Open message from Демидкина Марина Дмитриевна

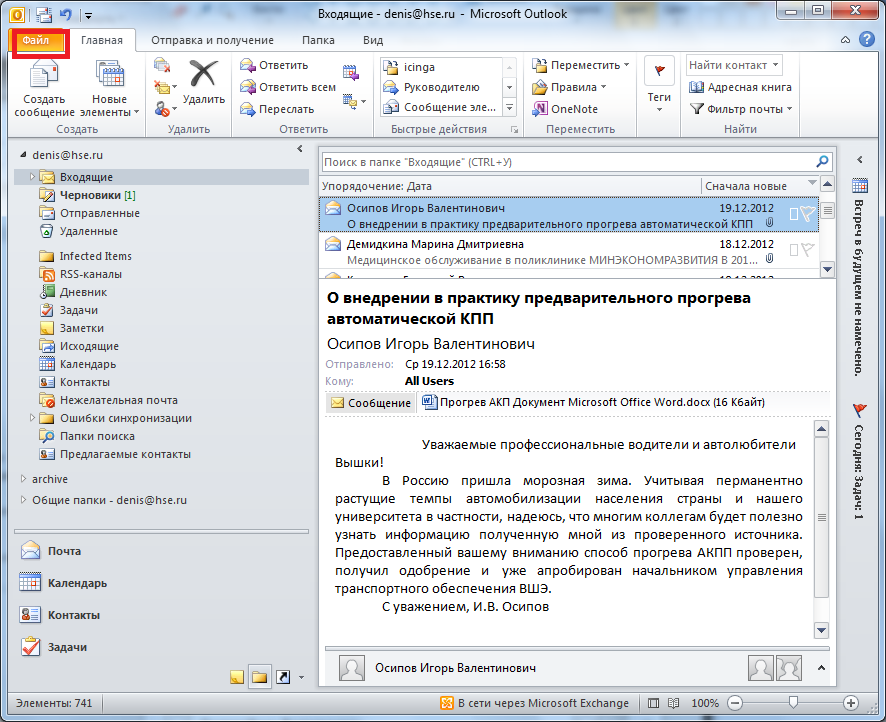click(x=568, y=252)
